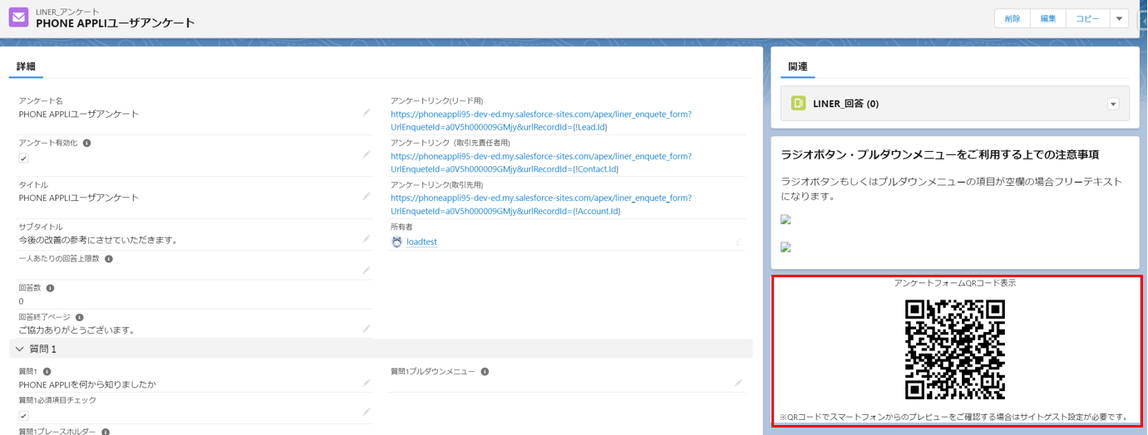Click the 削除 button
The width and height of the screenshot is (1148, 435).
coord(1013,19)
